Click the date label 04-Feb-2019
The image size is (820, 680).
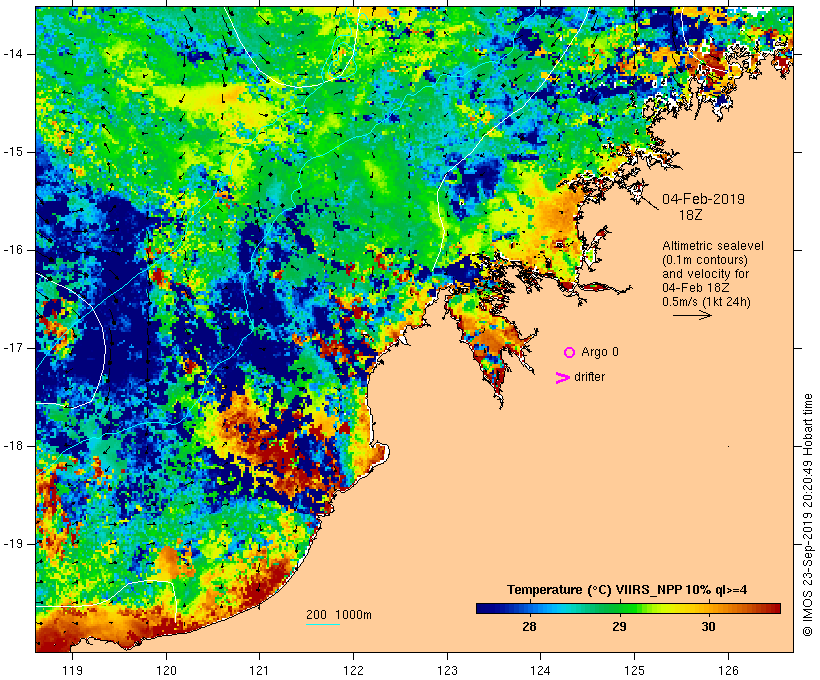[x=703, y=199]
